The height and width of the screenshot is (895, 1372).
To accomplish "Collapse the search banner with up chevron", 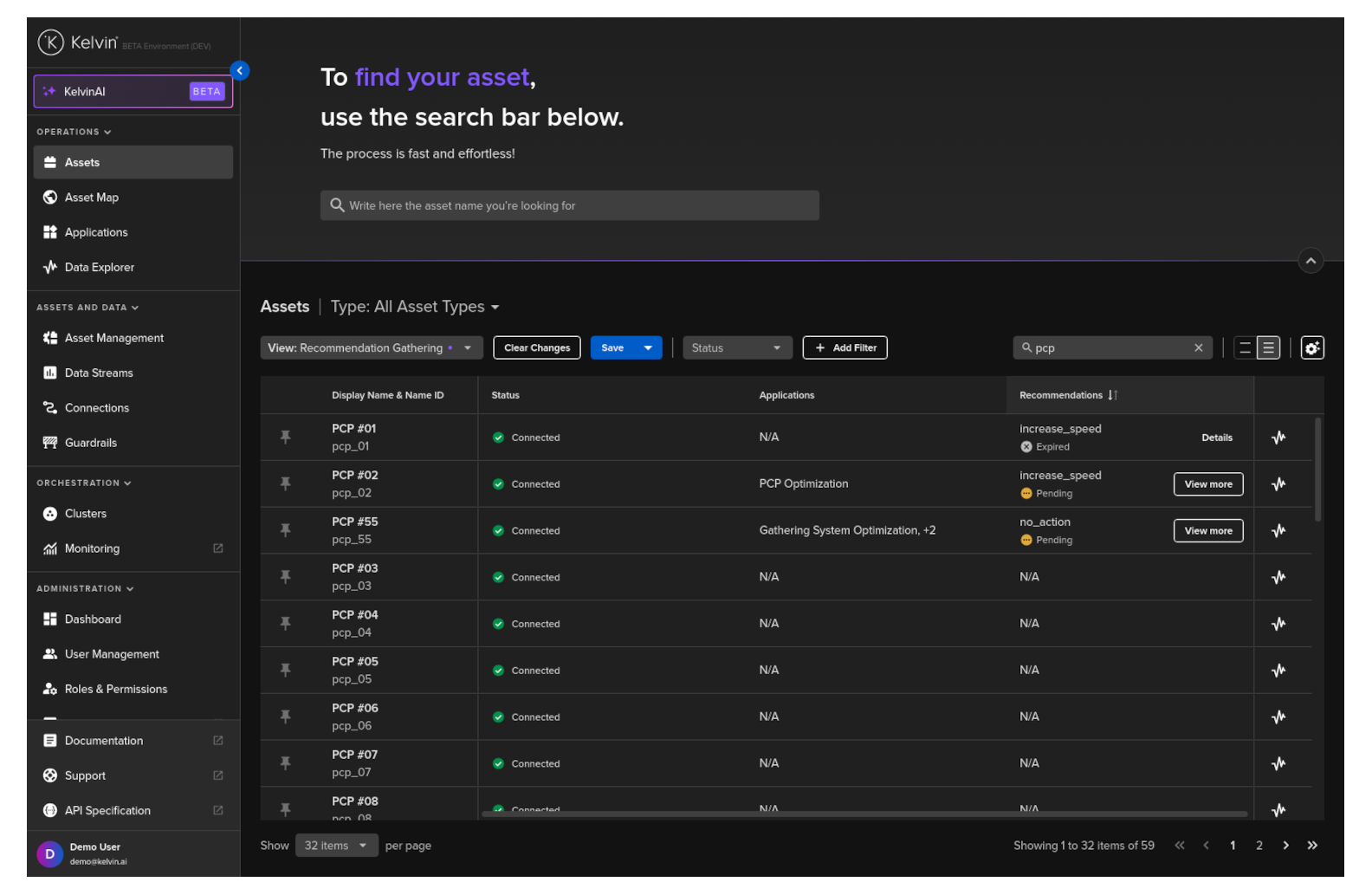I will tap(1310, 261).
